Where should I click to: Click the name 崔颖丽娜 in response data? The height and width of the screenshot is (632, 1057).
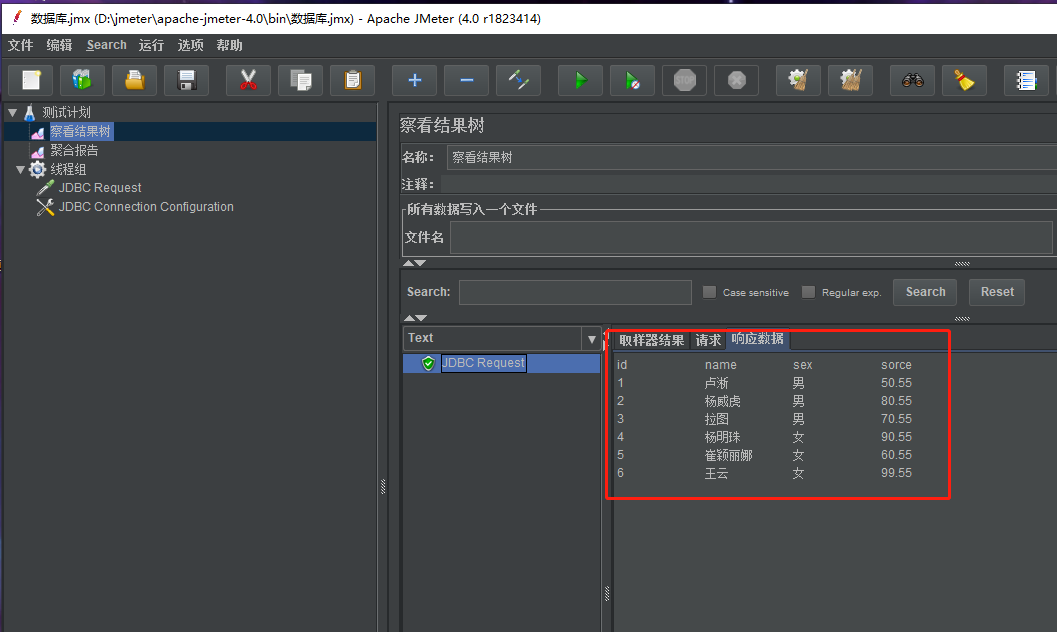[x=728, y=455]
